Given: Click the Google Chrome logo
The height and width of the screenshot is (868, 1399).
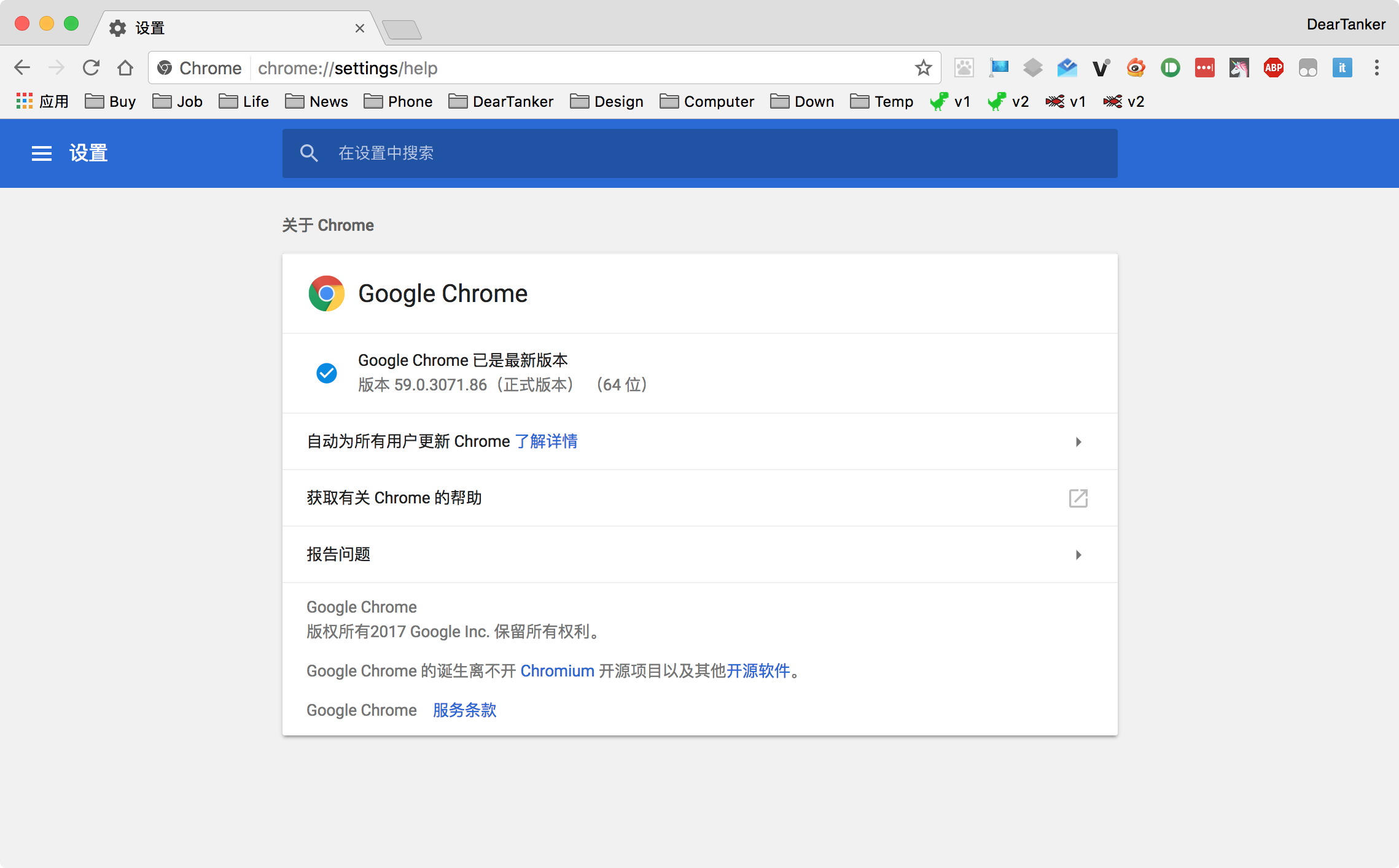Looking at the screenshot, I should (327, 293).
